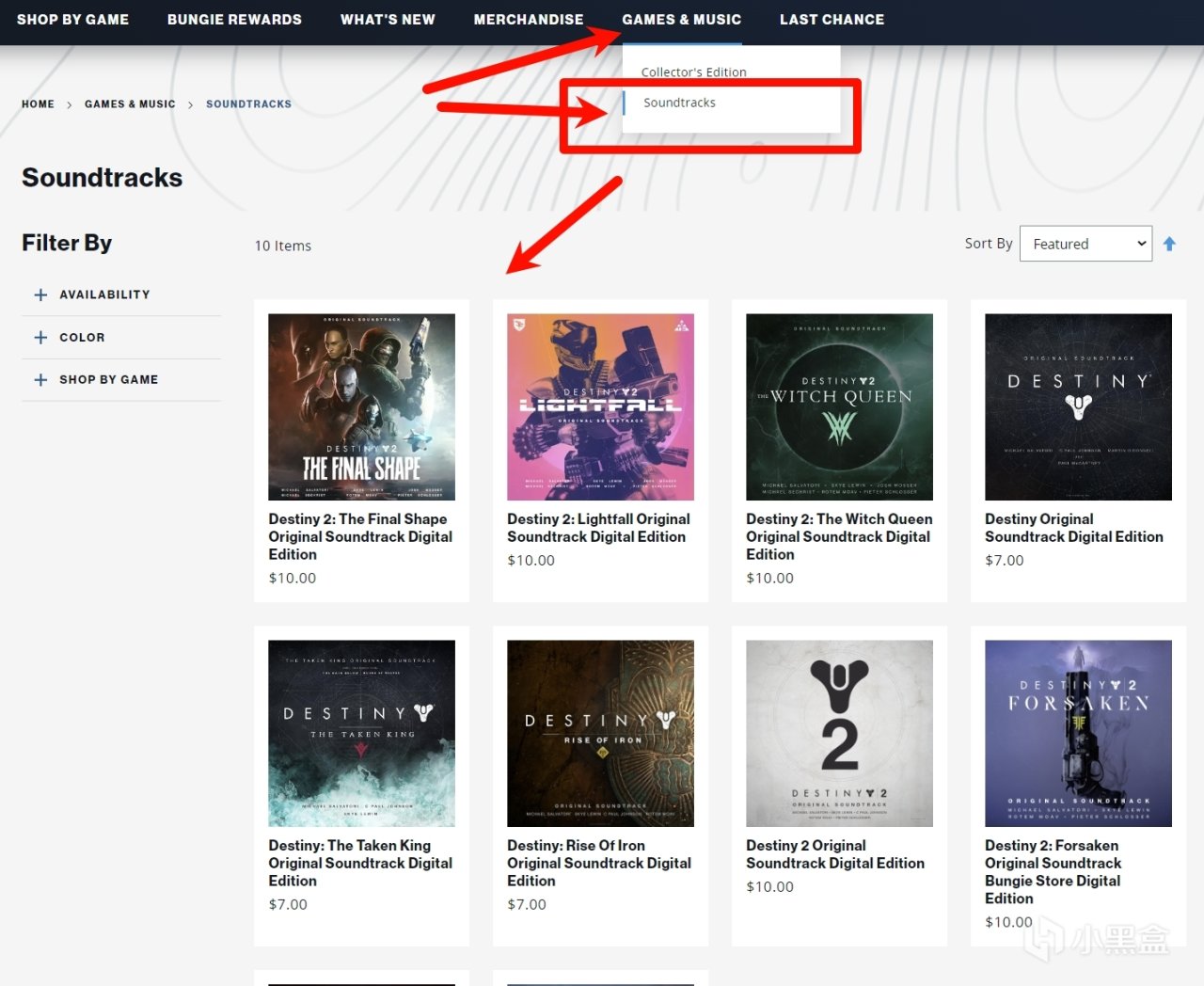This screenshot has height=986, width=1204.
Task: Click Destiny: The Taken King title link
Action: (360, 863)
